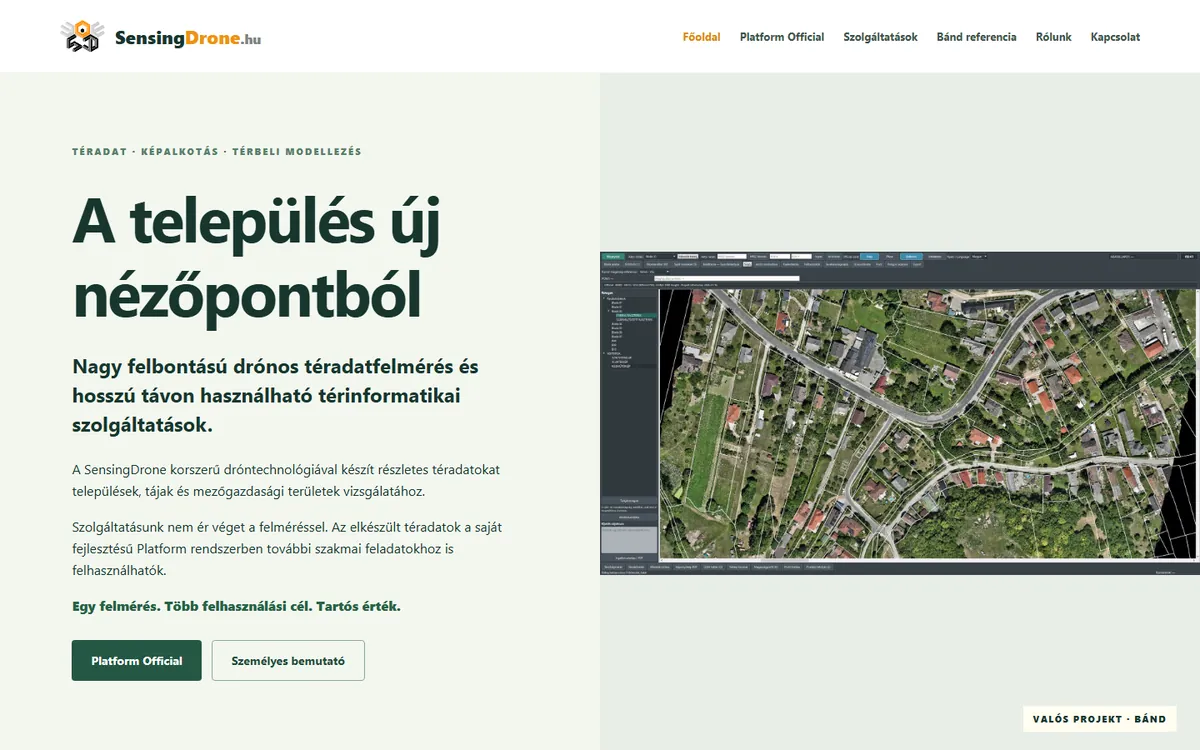Screen dimensions: 1200x750
Task: Open the Főoldal menu item
Action: click(701, 37)
